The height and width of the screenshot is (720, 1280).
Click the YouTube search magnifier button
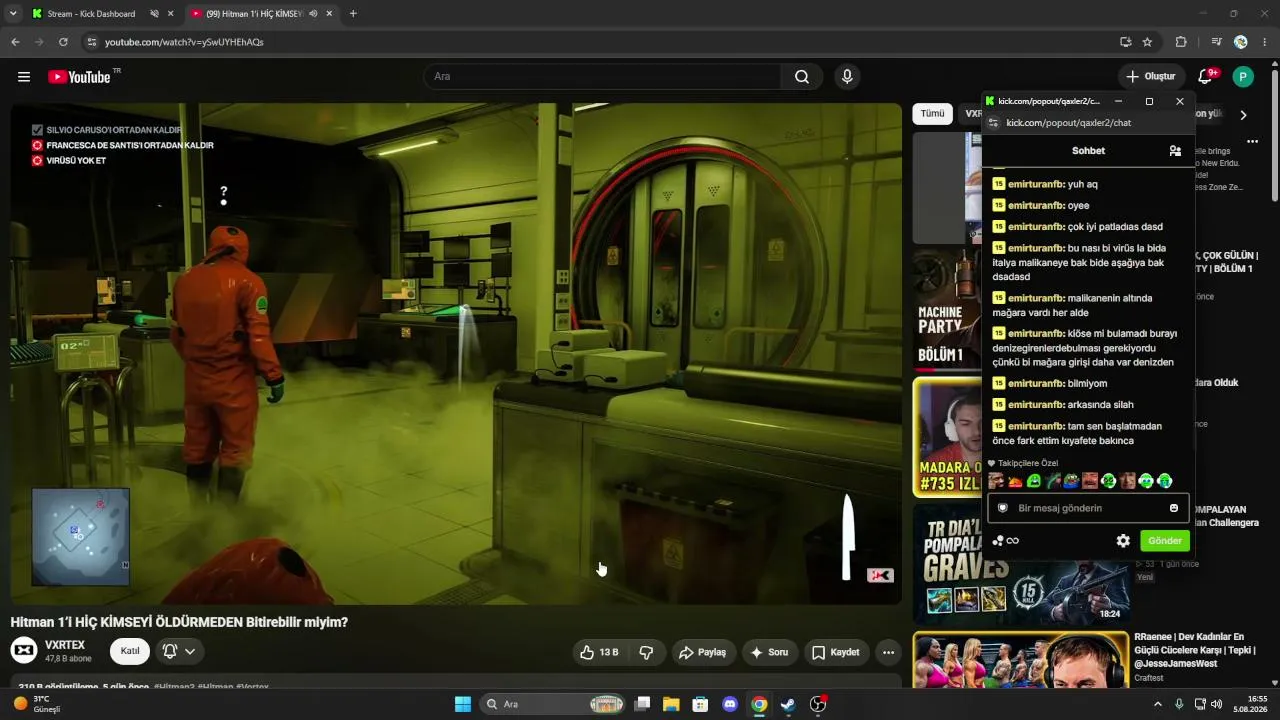point(802,77)
